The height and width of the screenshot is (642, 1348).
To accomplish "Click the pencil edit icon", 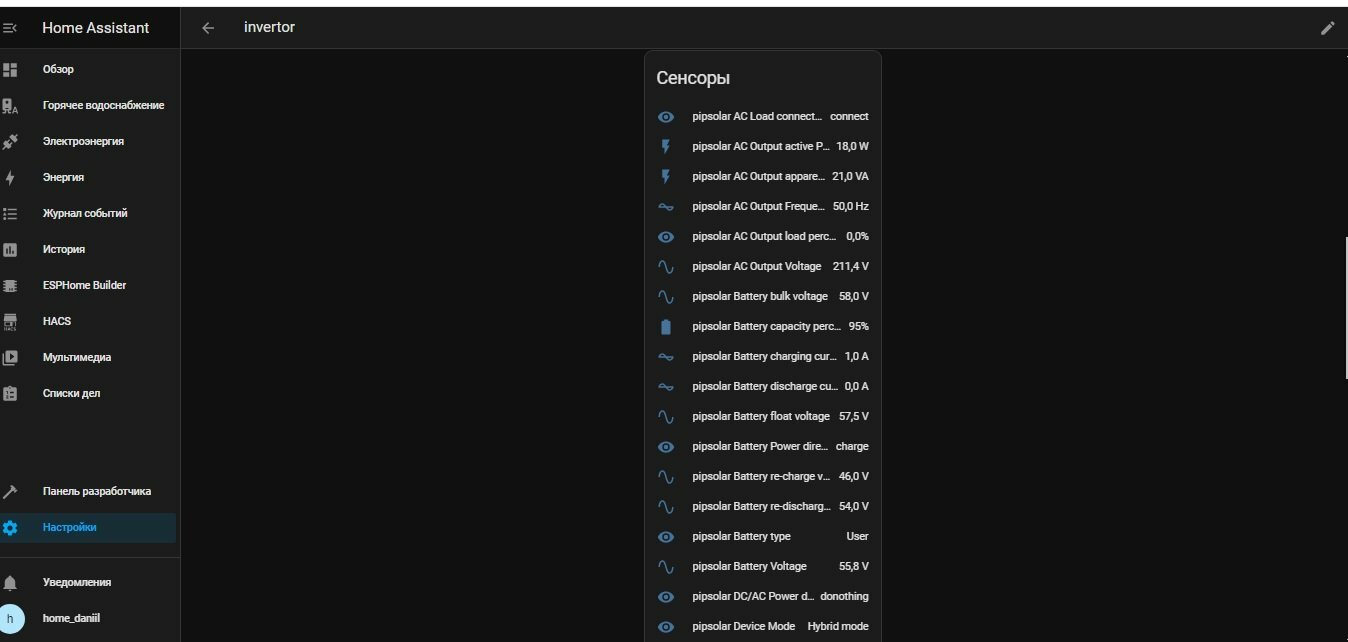I will 1328,28.
